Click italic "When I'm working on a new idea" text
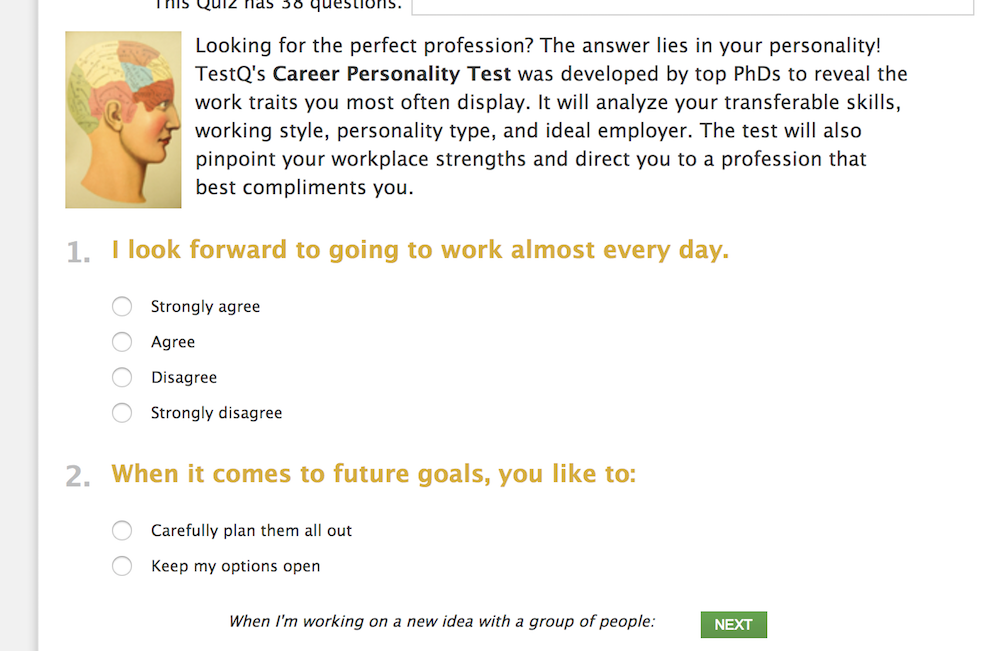The height and width of the screenshot is (651, 1000). (x=441, y=621)
